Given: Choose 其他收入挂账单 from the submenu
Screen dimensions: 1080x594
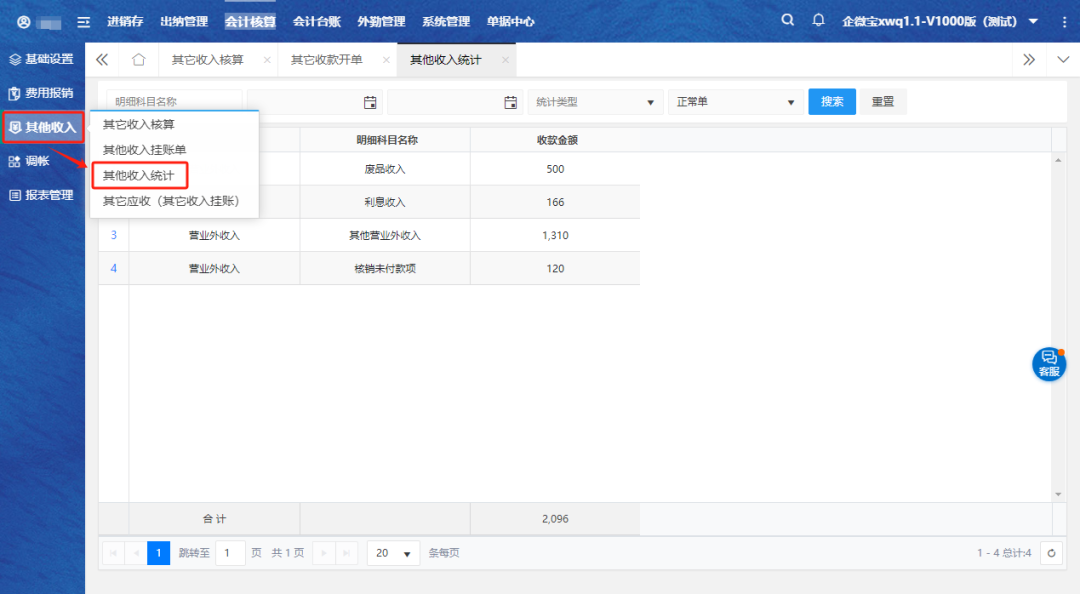Looking at the screenshot, I should tap(144, 150).
